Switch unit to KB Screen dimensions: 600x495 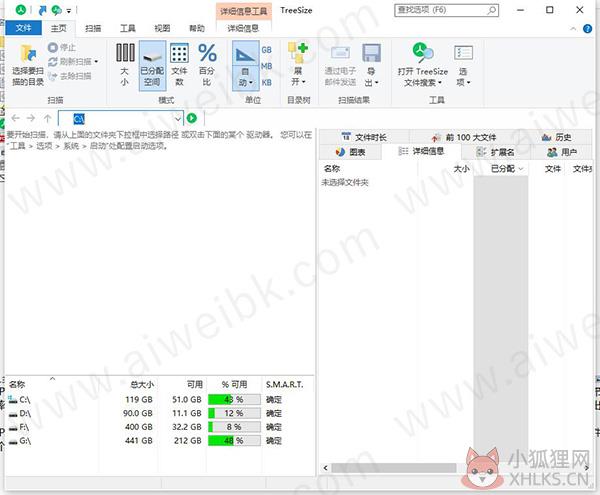(267, 82)
